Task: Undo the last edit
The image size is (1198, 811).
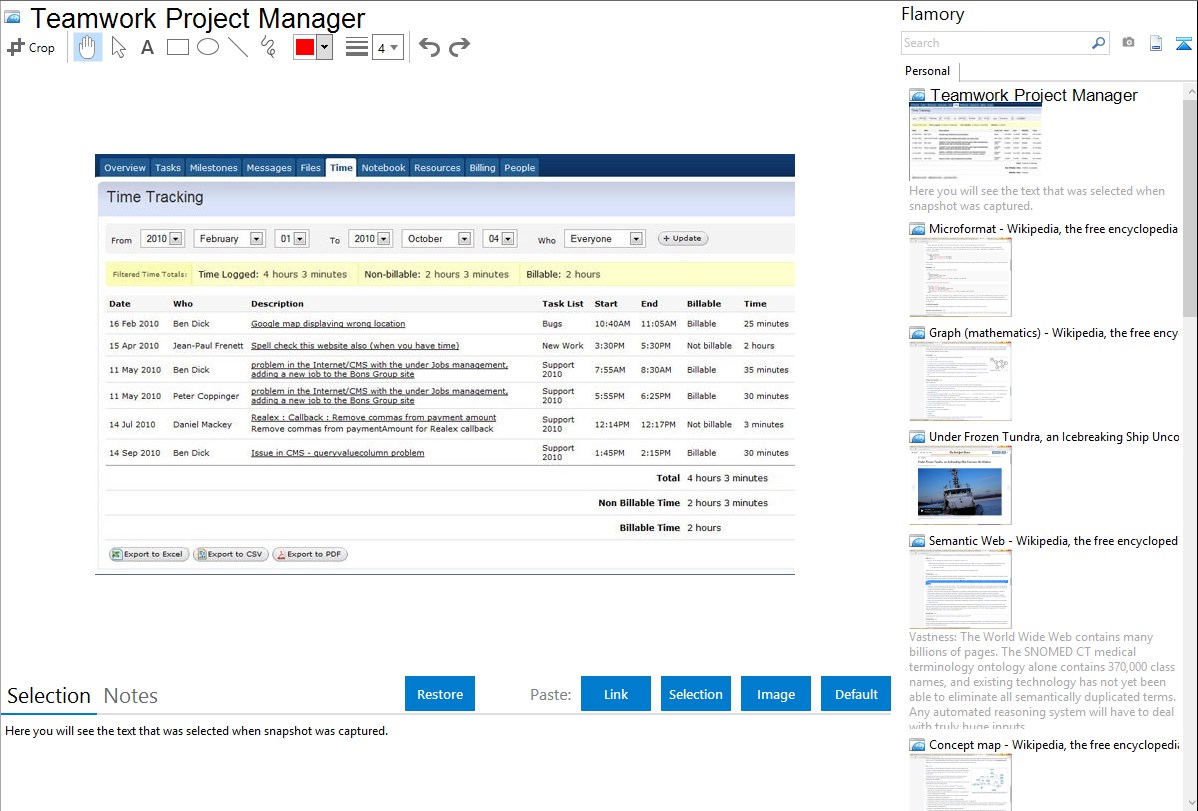Action: click(x=429, y=47)
